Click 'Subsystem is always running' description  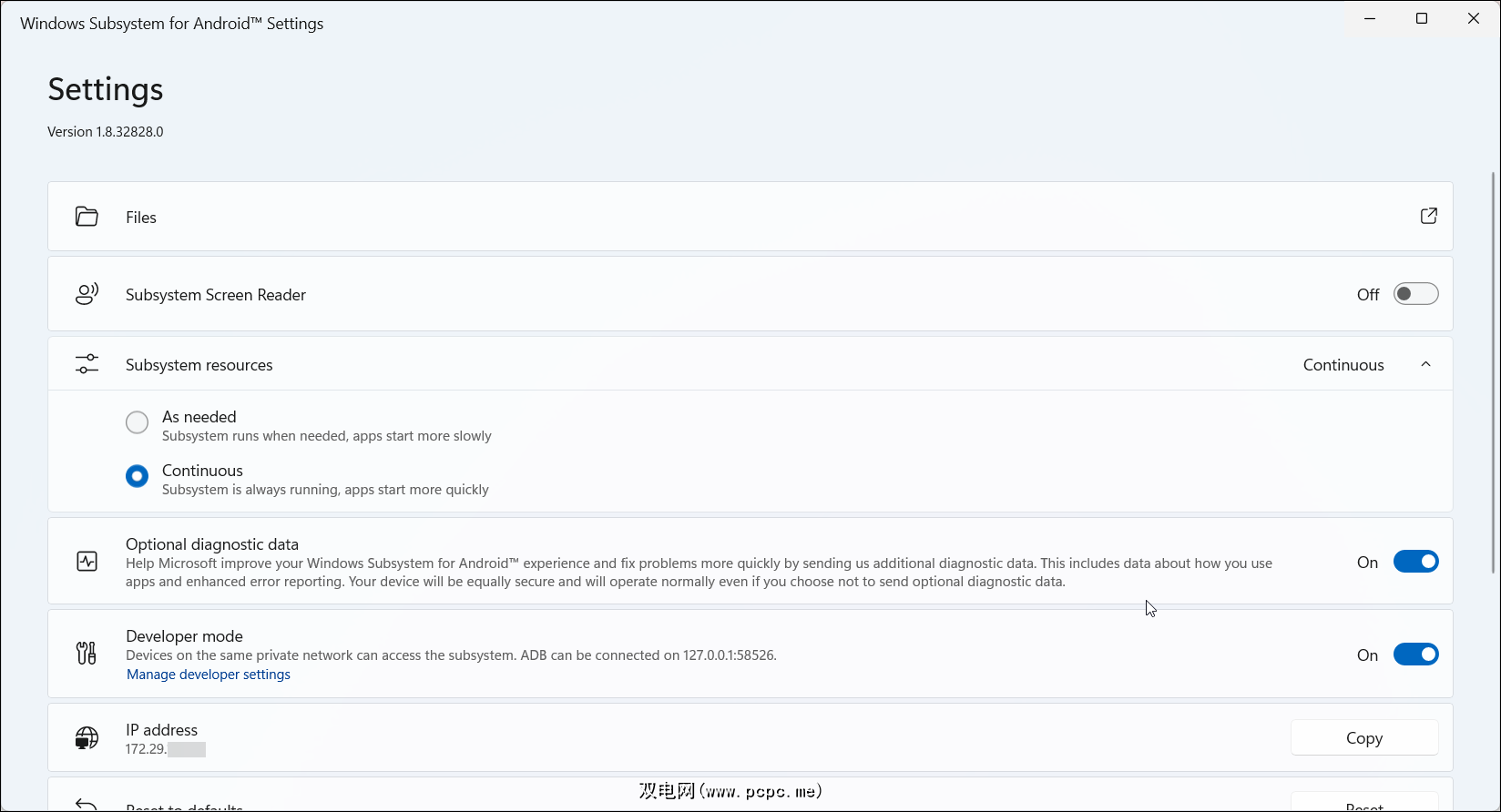point(325,490)
